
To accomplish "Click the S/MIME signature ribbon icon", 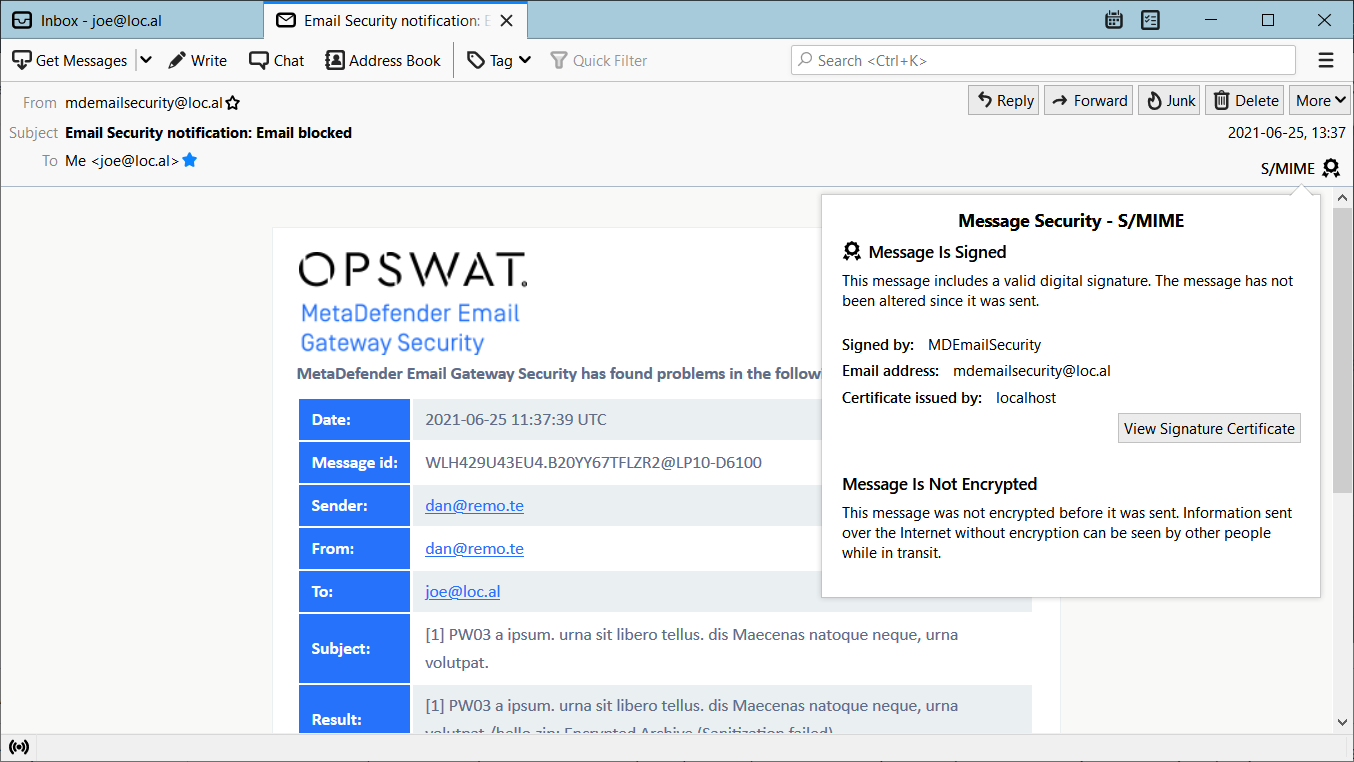I will pos(1330,168).
